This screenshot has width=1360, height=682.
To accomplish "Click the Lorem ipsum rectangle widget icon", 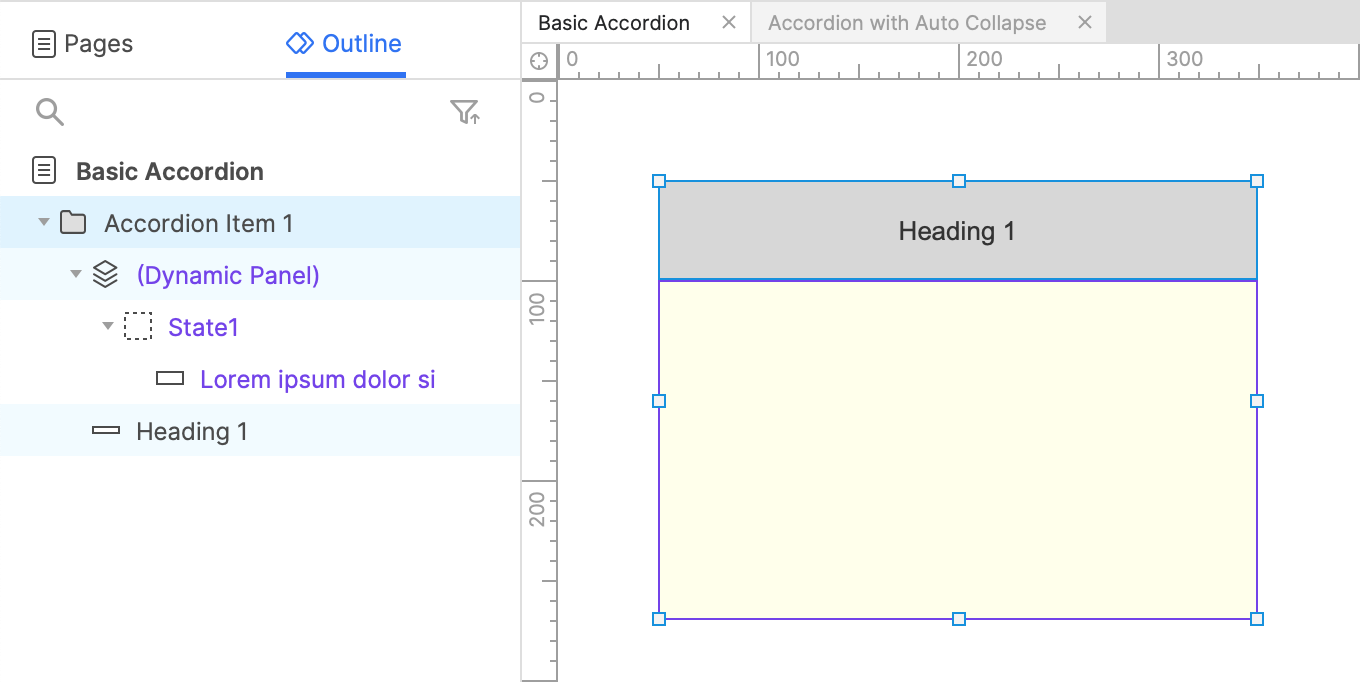I will pyautogui.click(x=170, y=379).
